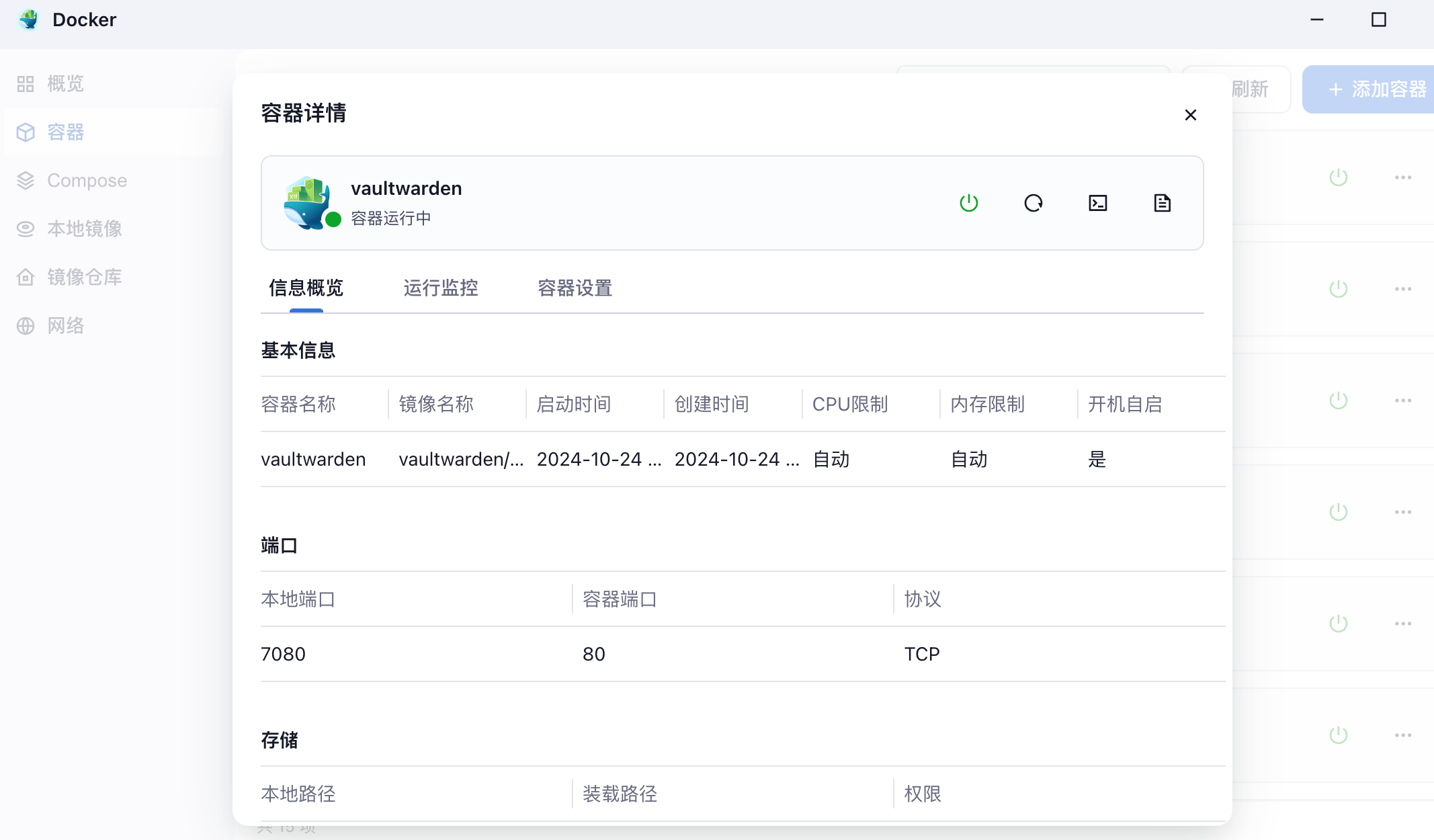
Task: Close the container details dialog
Action: pos(1191,115)
